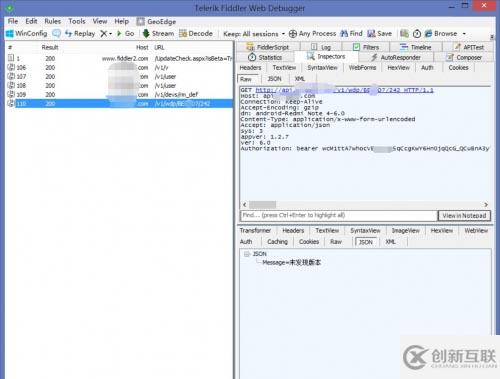The image size is (500, 379).
Task: Select request WebForms inspector tab
Action: 362,68
